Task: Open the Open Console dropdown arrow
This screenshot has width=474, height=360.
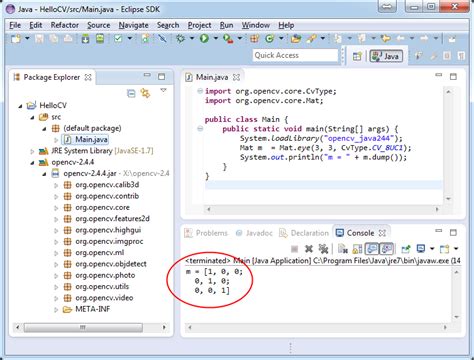Action: pyautogui.click(x=456, y=249)
